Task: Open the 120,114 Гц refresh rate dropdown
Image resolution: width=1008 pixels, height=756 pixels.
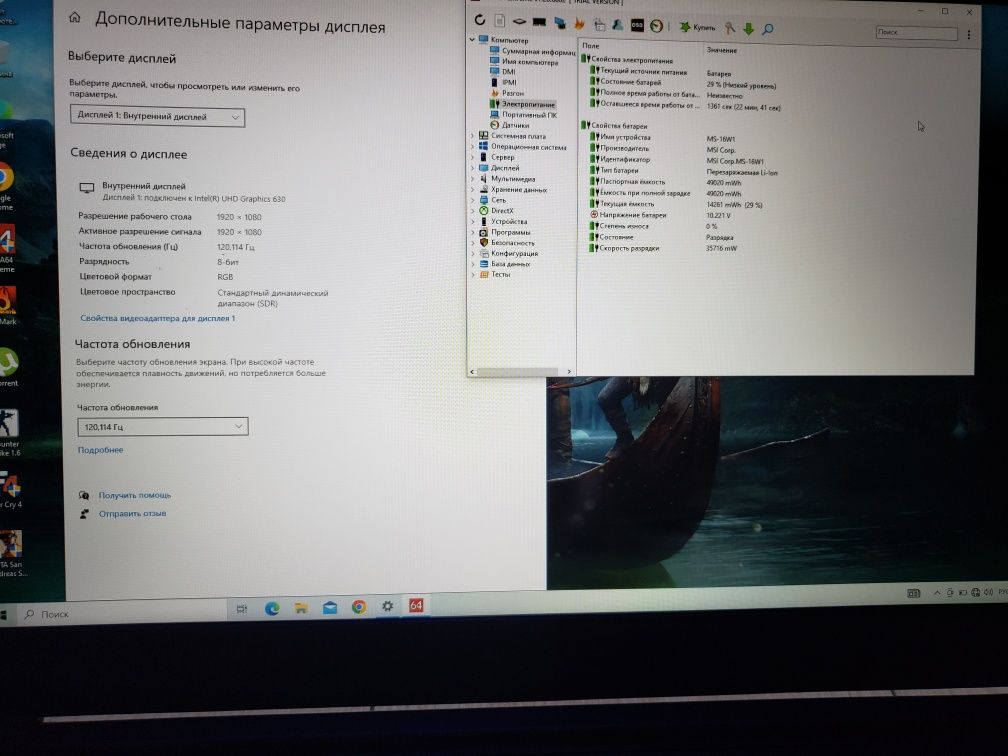Action: click(163, 426)
